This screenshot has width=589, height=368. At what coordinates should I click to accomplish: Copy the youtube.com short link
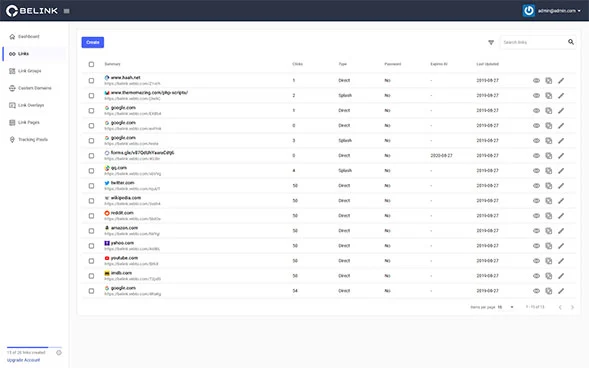pos(548,261)
